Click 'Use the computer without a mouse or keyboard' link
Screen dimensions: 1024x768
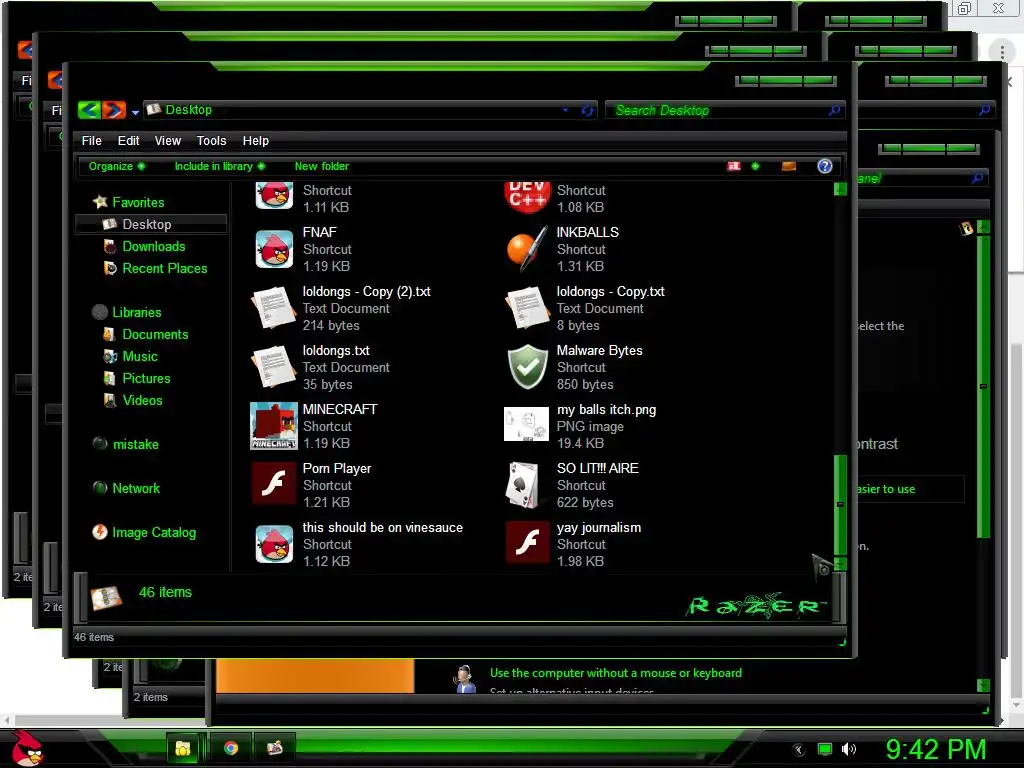click(x=616, y=673)
